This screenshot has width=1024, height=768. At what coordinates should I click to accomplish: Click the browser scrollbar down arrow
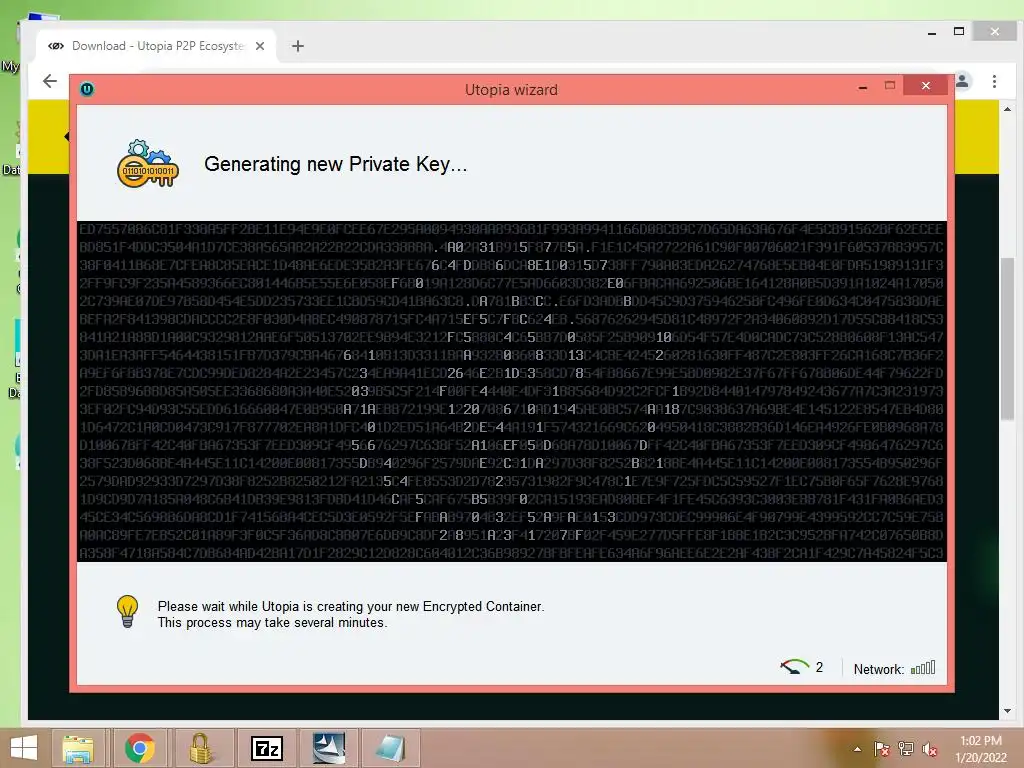coord(1007,711)
